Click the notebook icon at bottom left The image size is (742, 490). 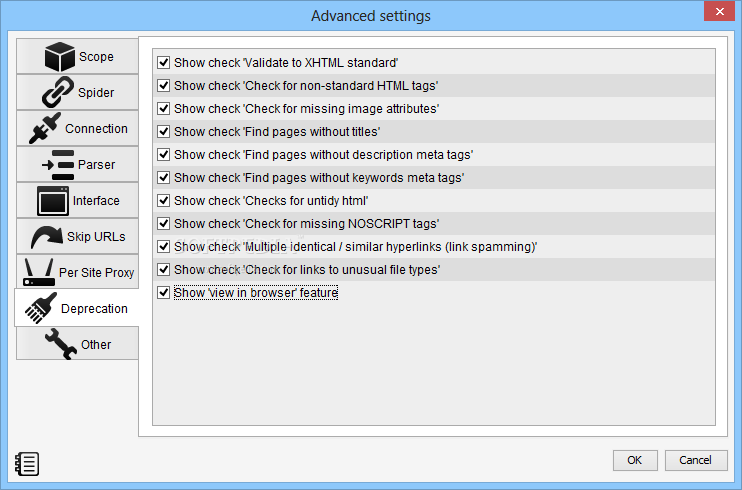tap(27, 464)
